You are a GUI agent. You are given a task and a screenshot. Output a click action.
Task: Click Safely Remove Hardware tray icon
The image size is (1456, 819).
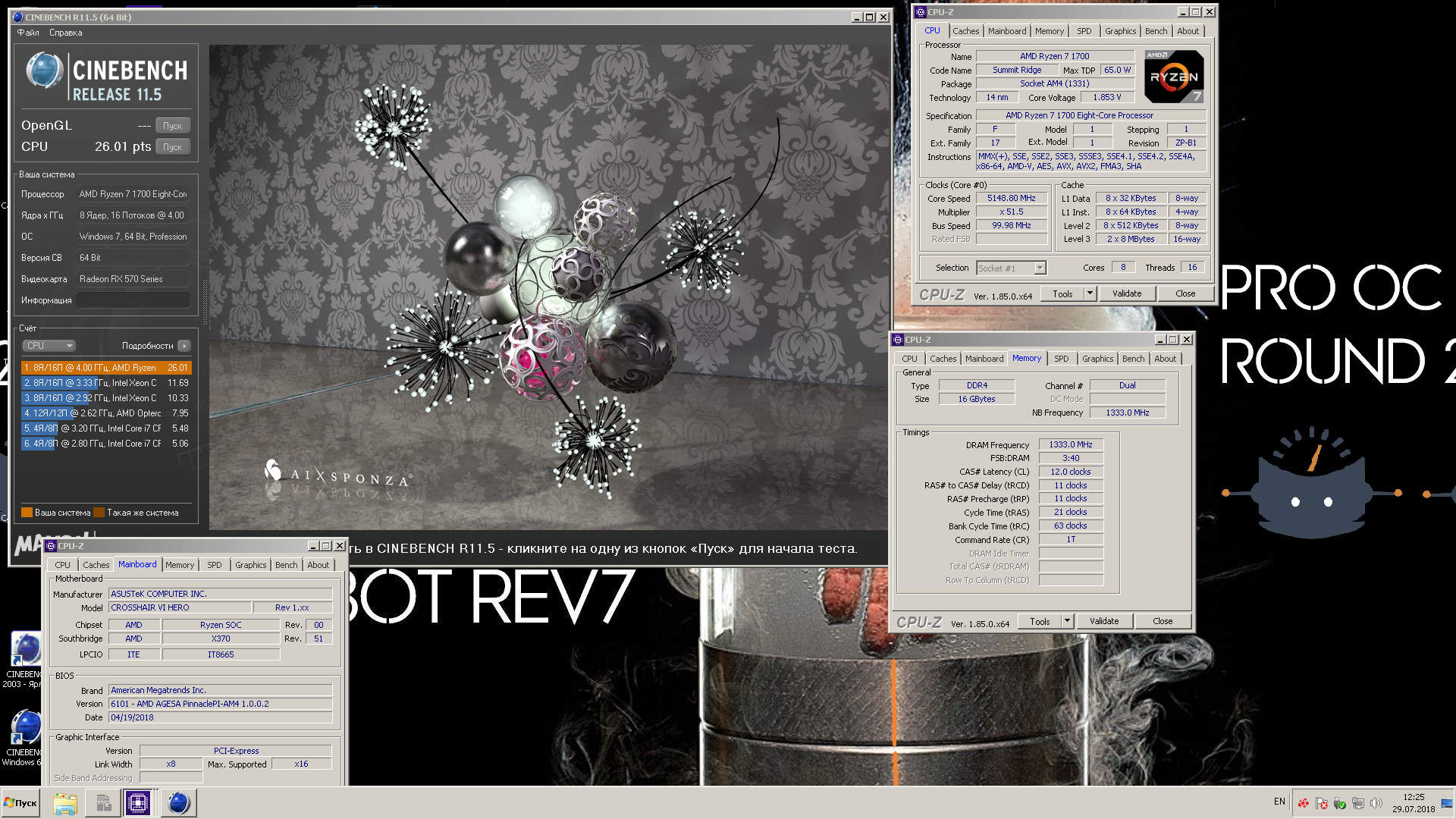(x=1339, y=803)
